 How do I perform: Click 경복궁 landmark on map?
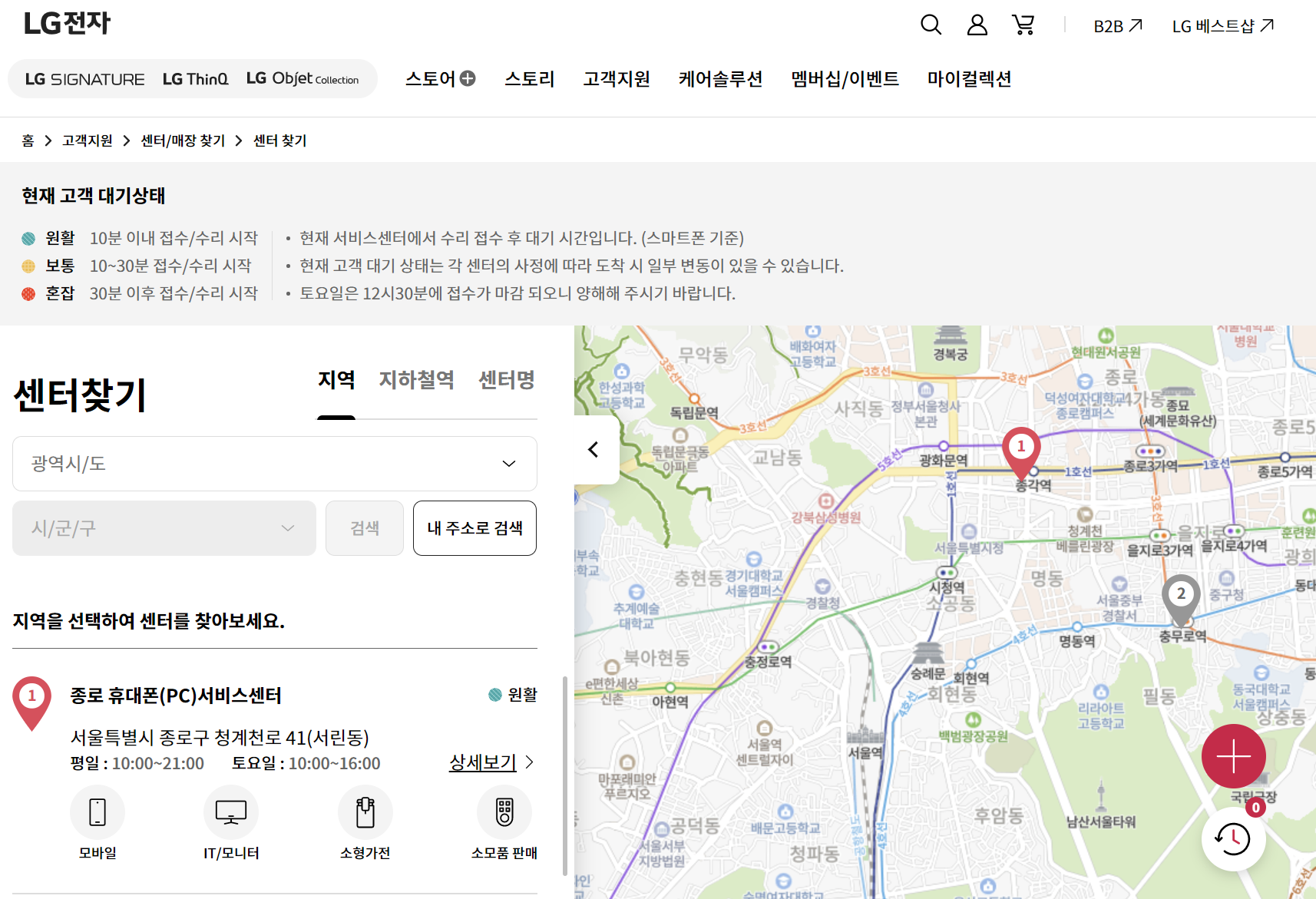point(951,343)
